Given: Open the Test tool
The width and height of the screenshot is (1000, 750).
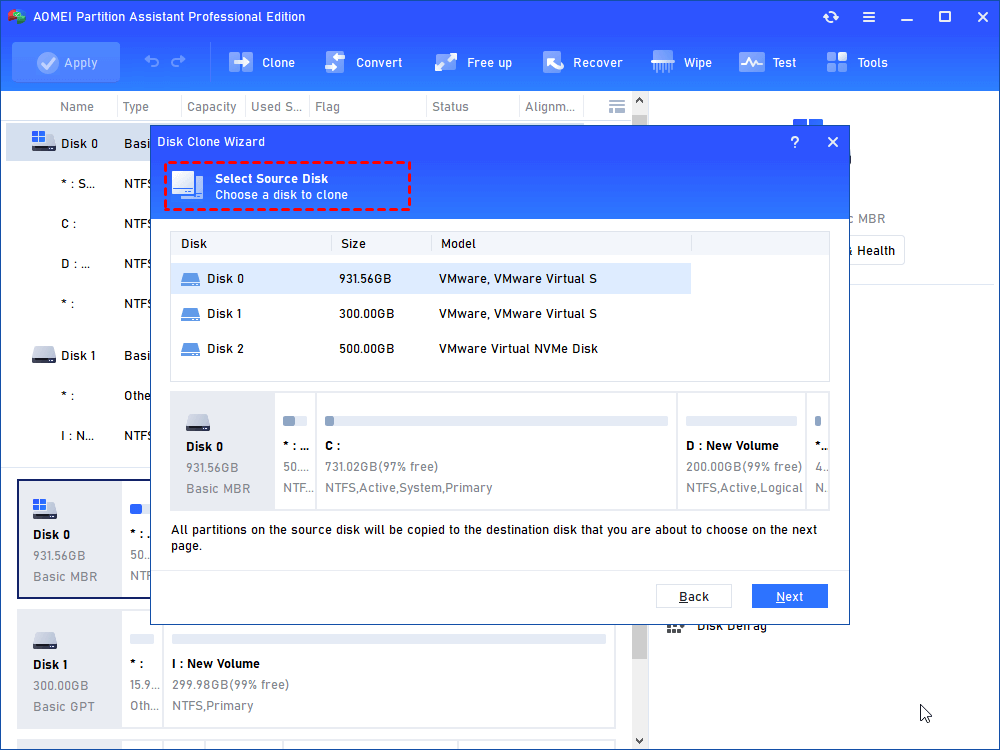Looking at the screenshot, I should (751, 62).
